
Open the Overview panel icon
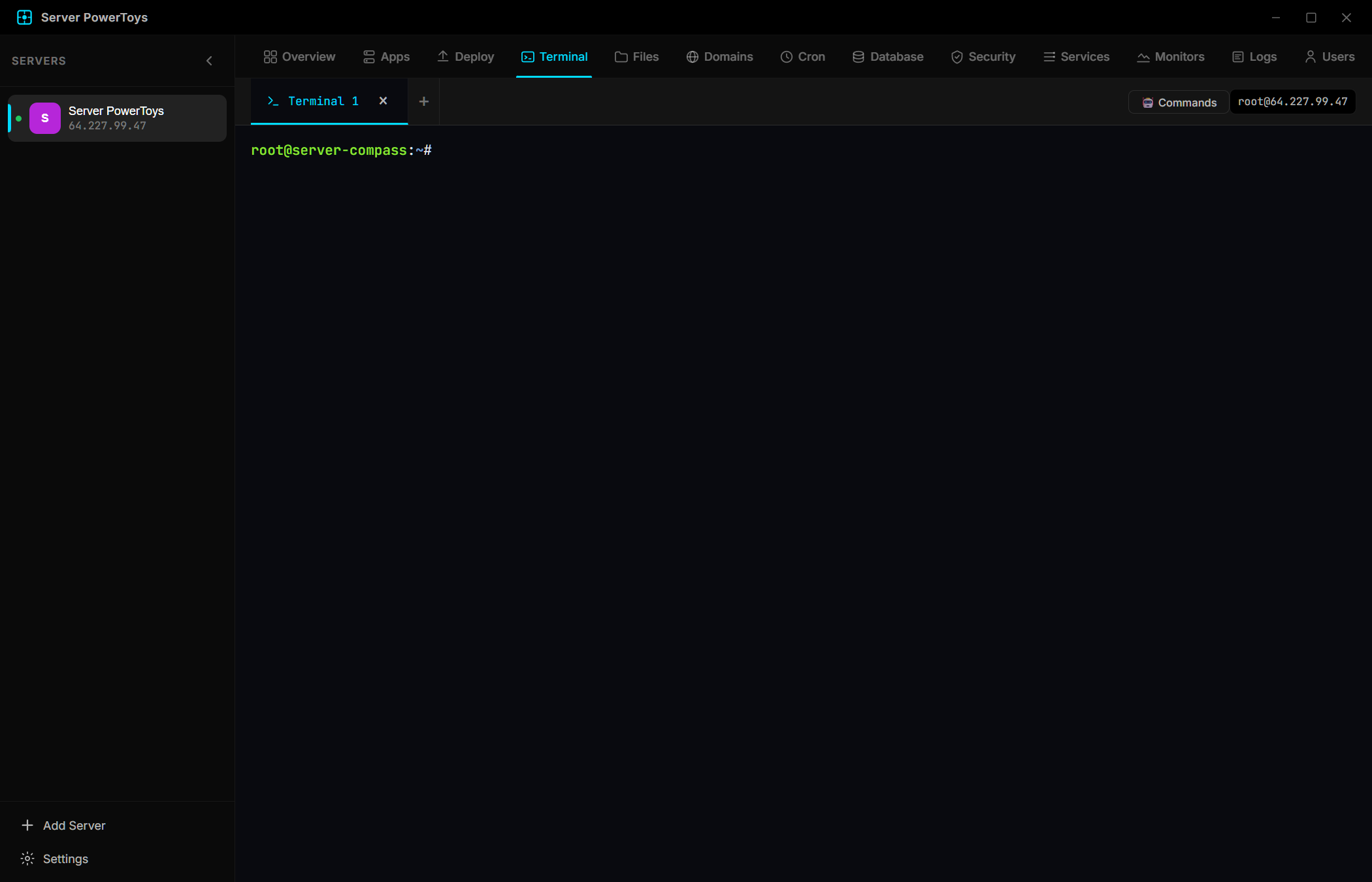[x=270, y=57]
